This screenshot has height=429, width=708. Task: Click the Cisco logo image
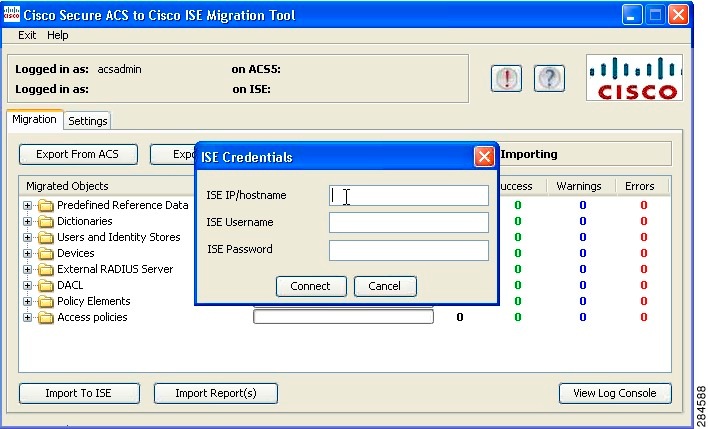point(634,78)
